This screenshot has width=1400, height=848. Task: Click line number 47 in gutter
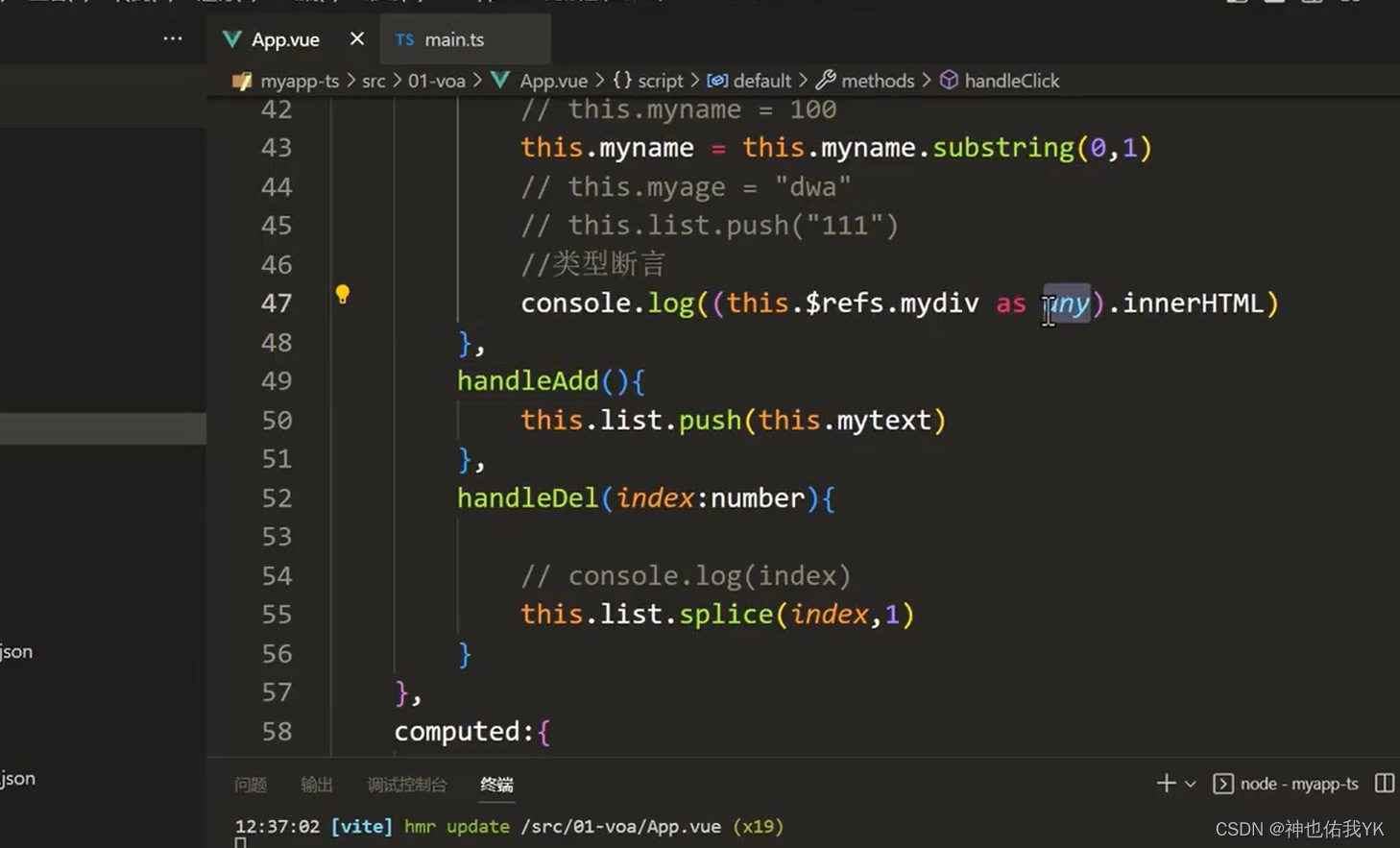[277, 303]
